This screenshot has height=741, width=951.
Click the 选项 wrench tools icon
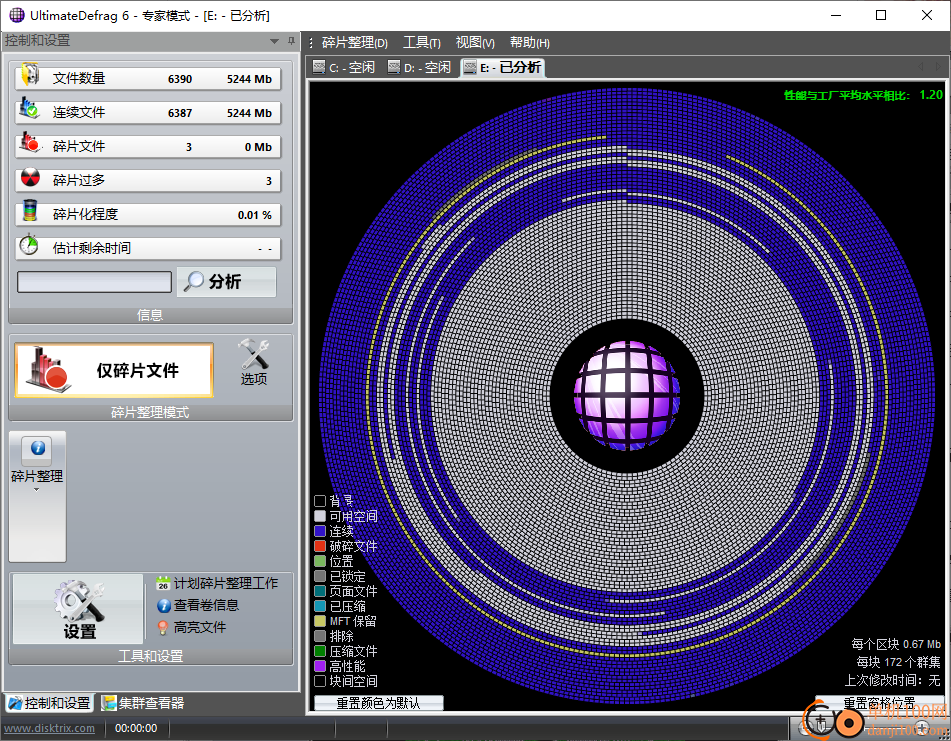[254, 354]
